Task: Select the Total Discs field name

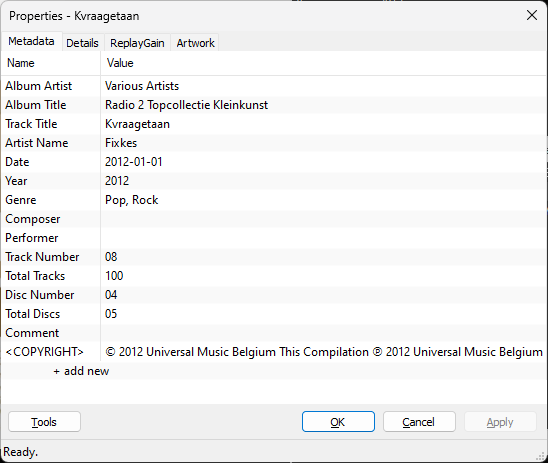Action: [x=33, y=314]
